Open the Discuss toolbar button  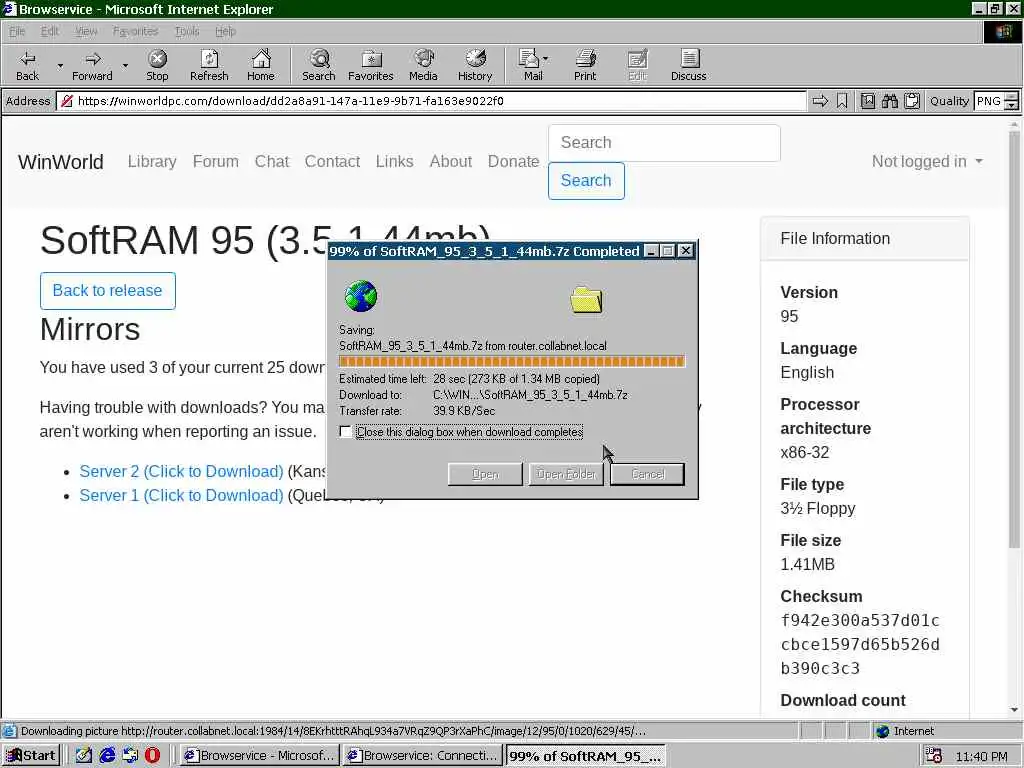688,65
